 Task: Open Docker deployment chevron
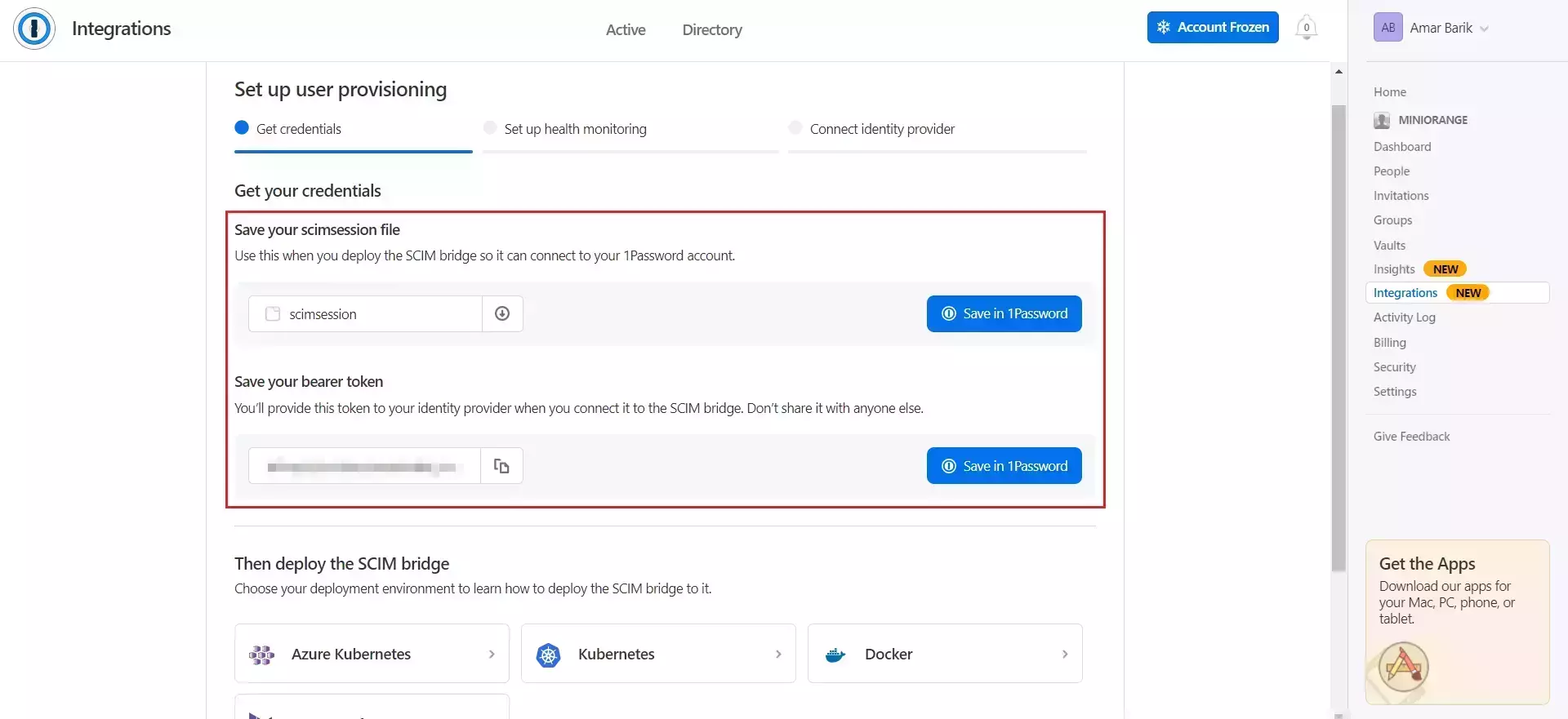point(1065,655)
